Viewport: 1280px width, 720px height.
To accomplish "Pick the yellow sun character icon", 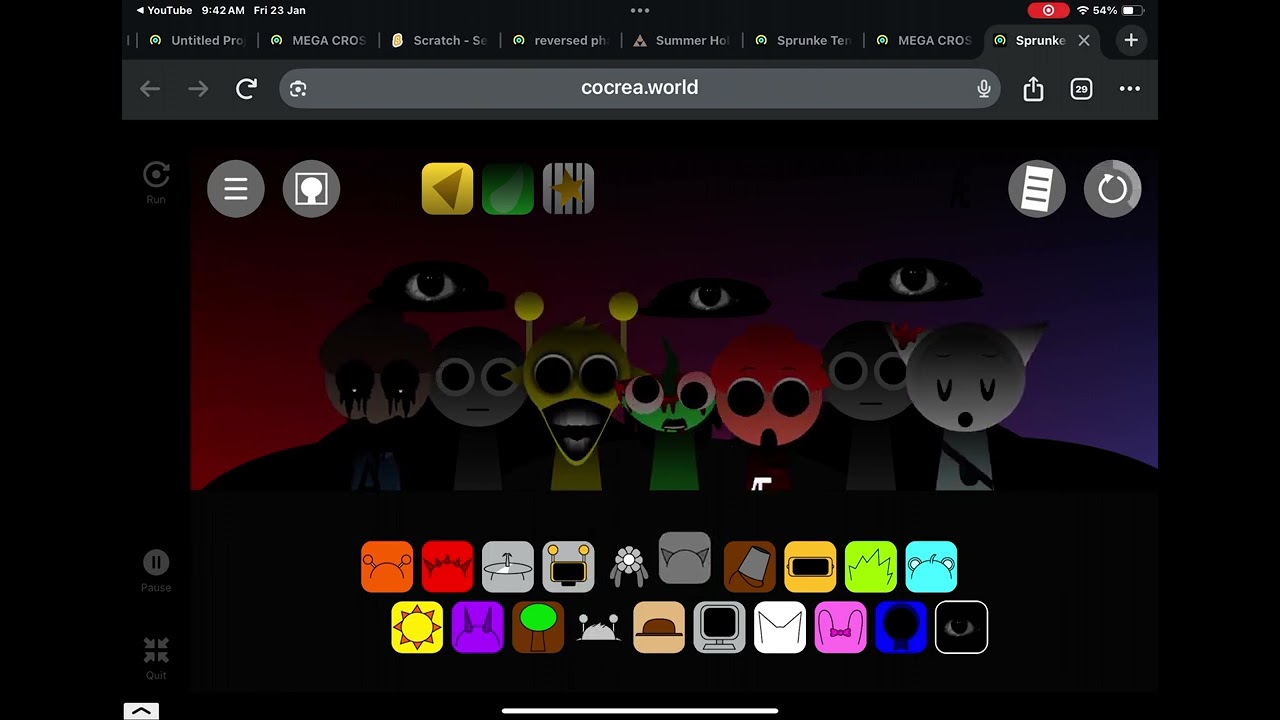I will (x=417, y=627).
